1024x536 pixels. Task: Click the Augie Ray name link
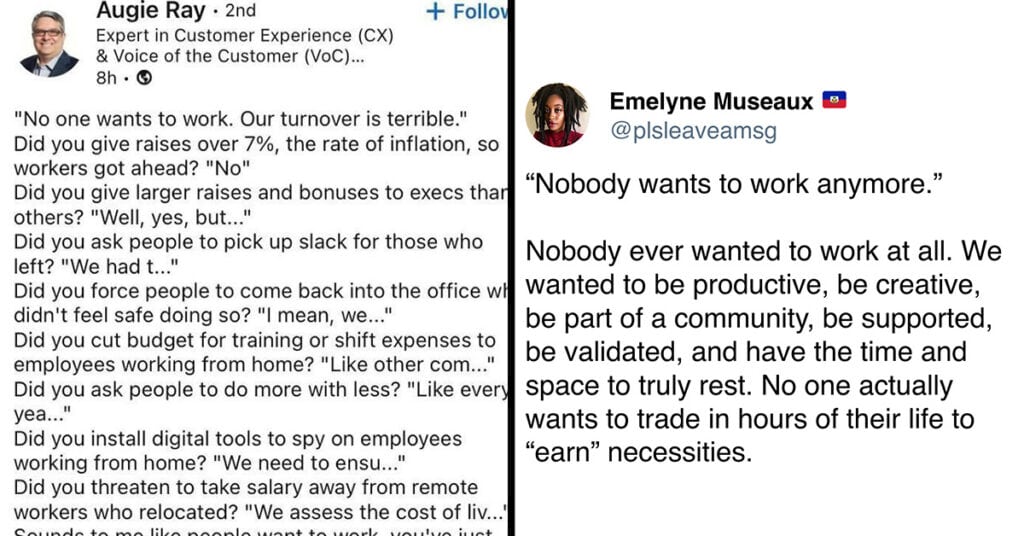point(151,10)
